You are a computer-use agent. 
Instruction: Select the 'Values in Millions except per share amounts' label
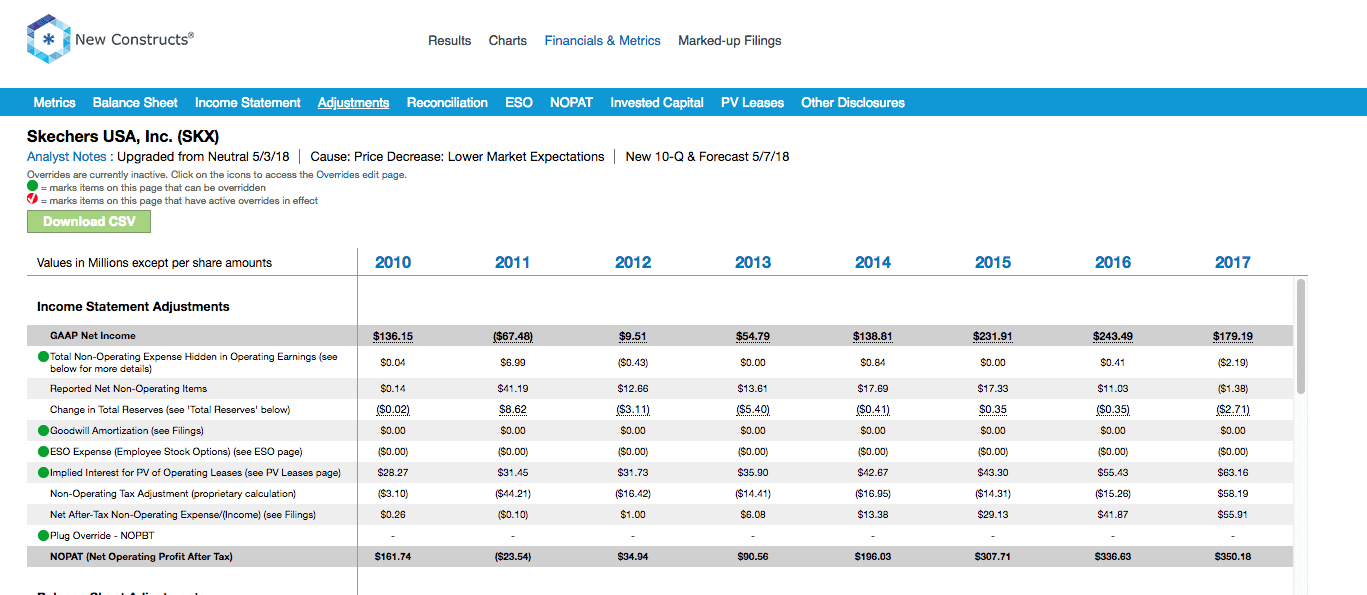(x=155, y=263)
